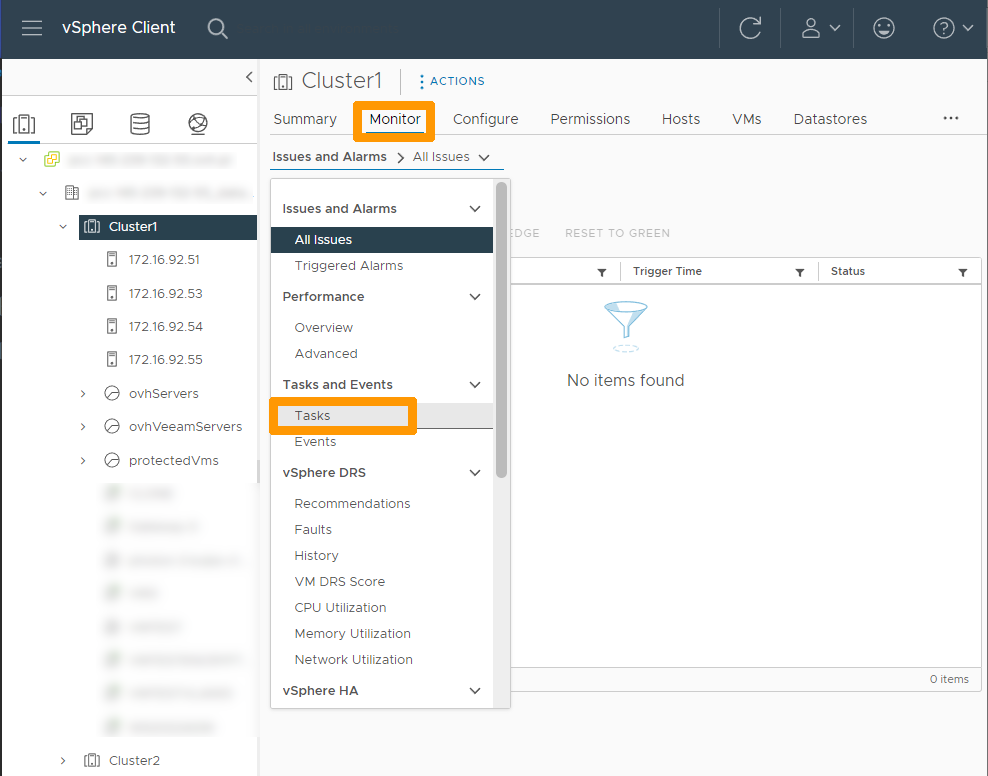Click the Cluster2 cluster icon
Viewport: 988px width, 776px height.
tap(92, 760)
